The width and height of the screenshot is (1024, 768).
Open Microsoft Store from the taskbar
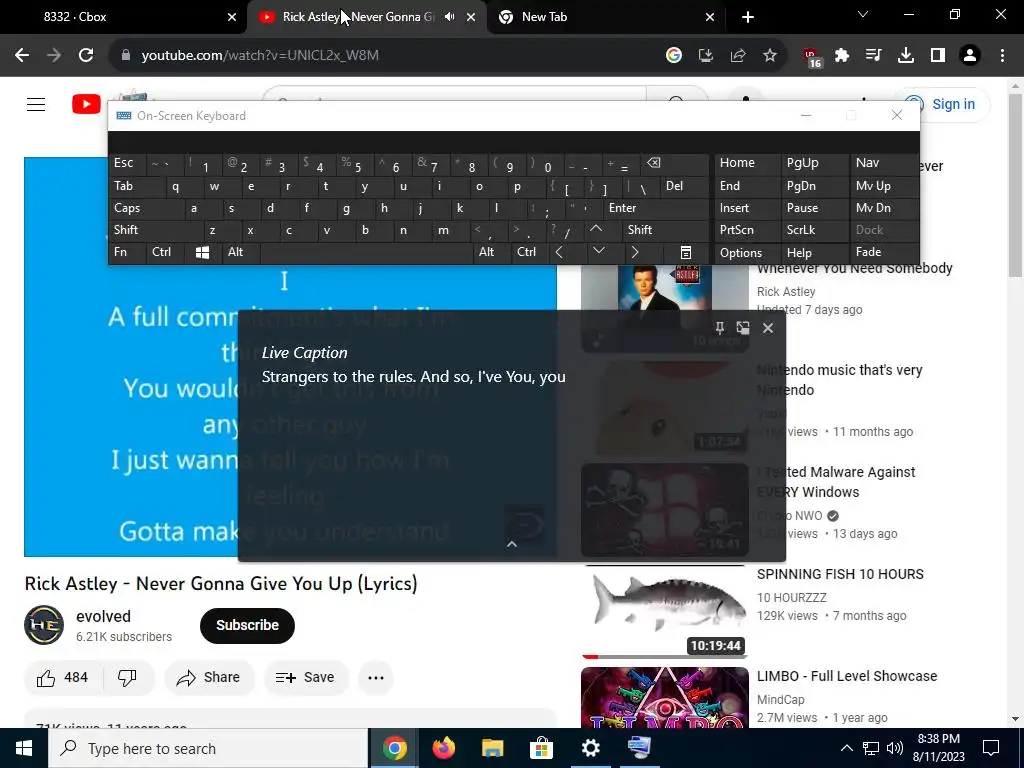[541, 748]
